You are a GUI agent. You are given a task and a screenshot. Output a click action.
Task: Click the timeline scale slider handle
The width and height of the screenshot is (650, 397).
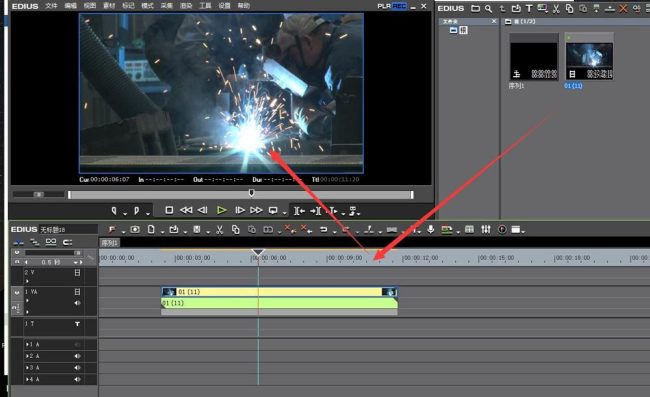pos(77,252)
